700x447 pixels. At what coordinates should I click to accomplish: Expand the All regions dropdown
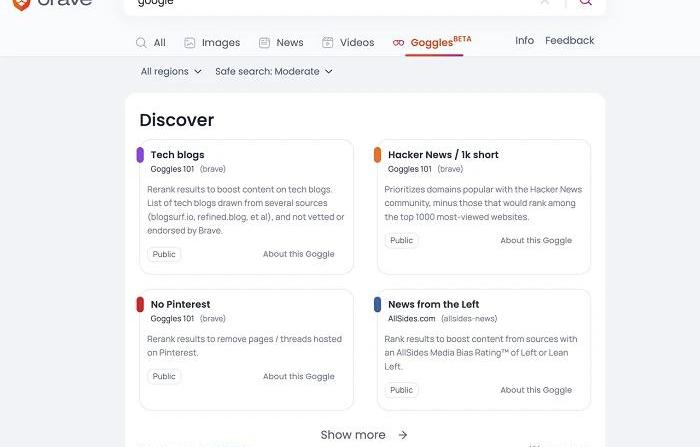[x=171, y=72]
